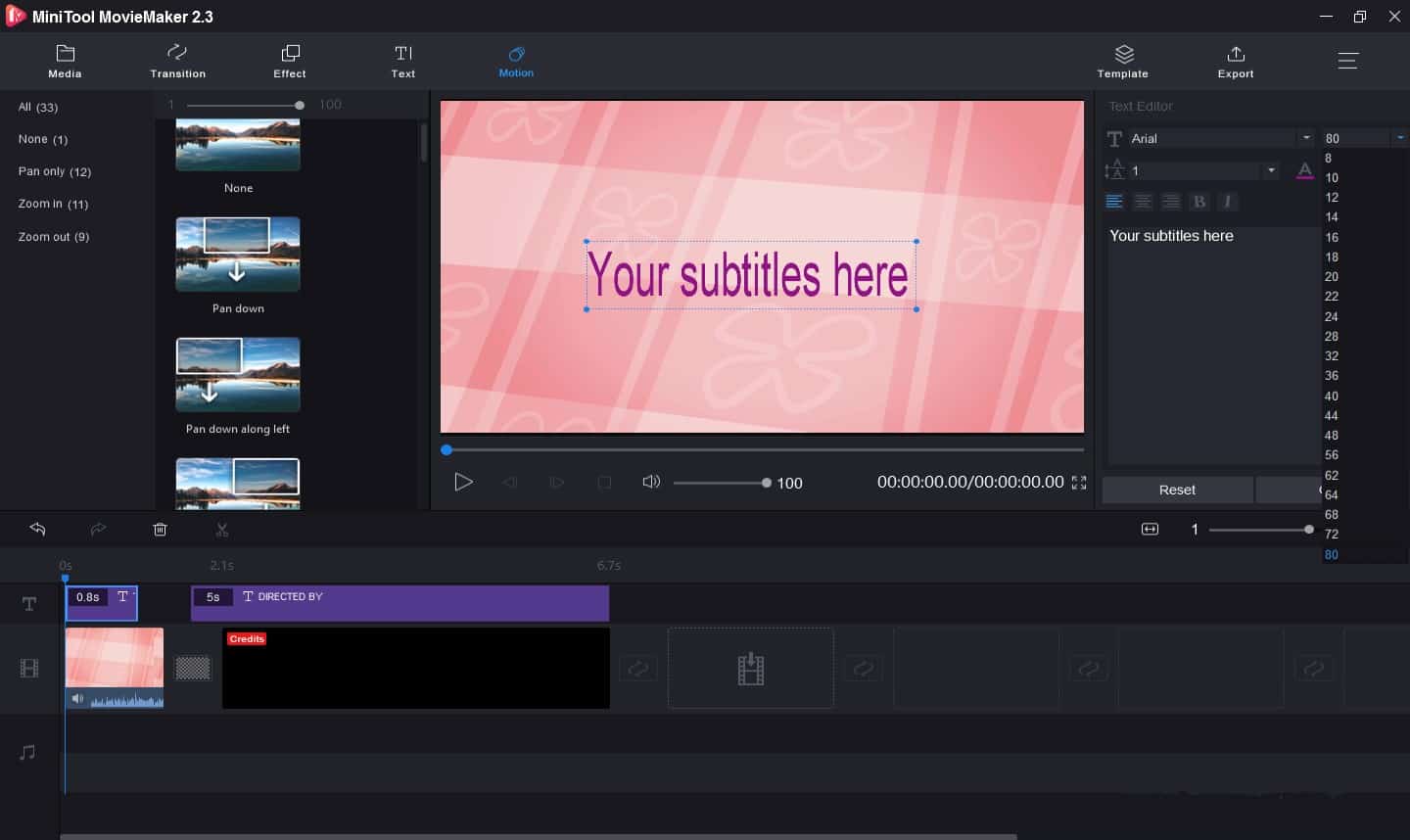This screenshot has height=840, width=1410.
Task: Toggle italic text formatting
Action: pos(1228,202)
